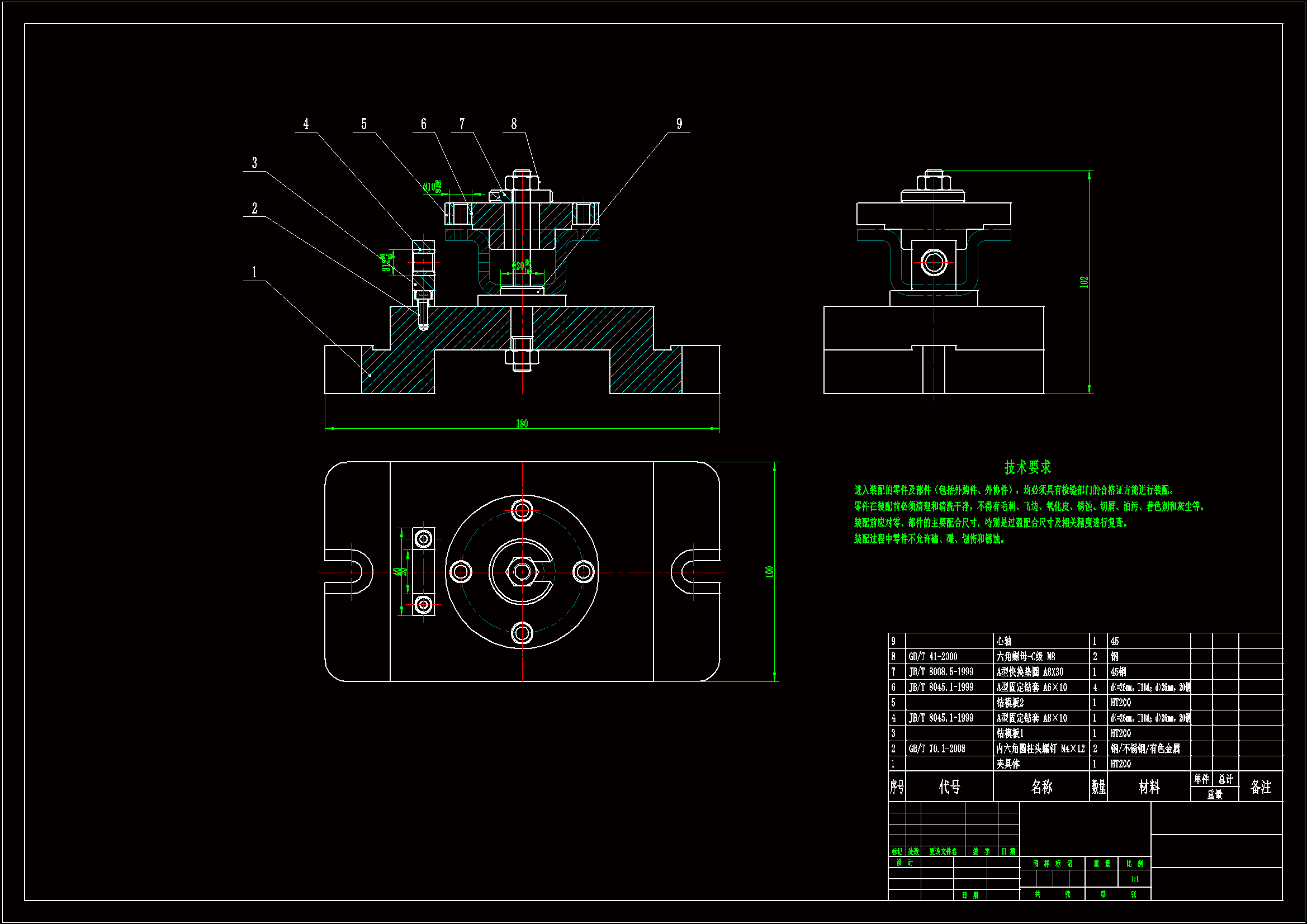Select the bottom bushing hole on circular plate
Screen dimensions: 1307x924
click(522, 633)
